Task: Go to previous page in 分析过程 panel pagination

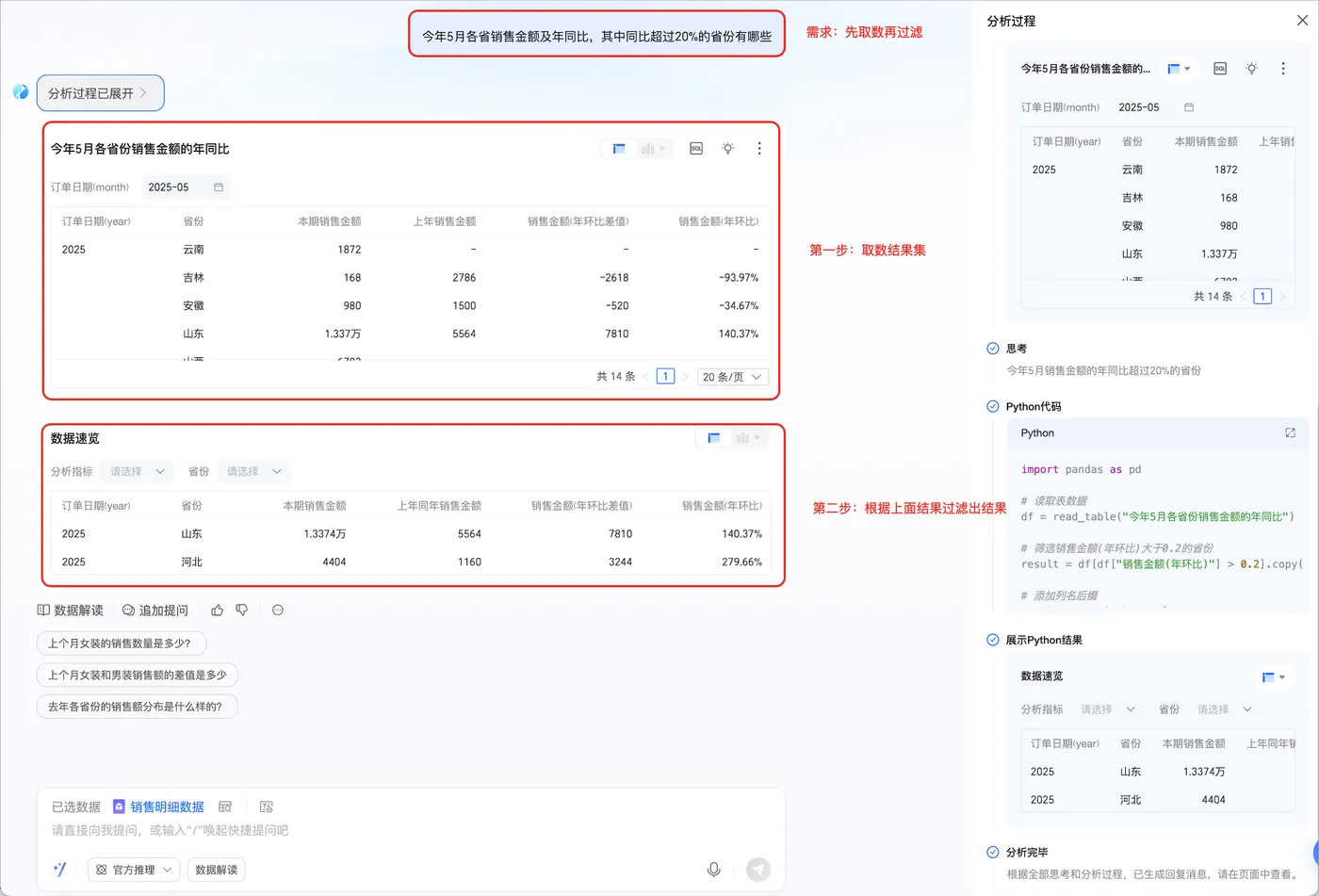Action: (1244, 297)
